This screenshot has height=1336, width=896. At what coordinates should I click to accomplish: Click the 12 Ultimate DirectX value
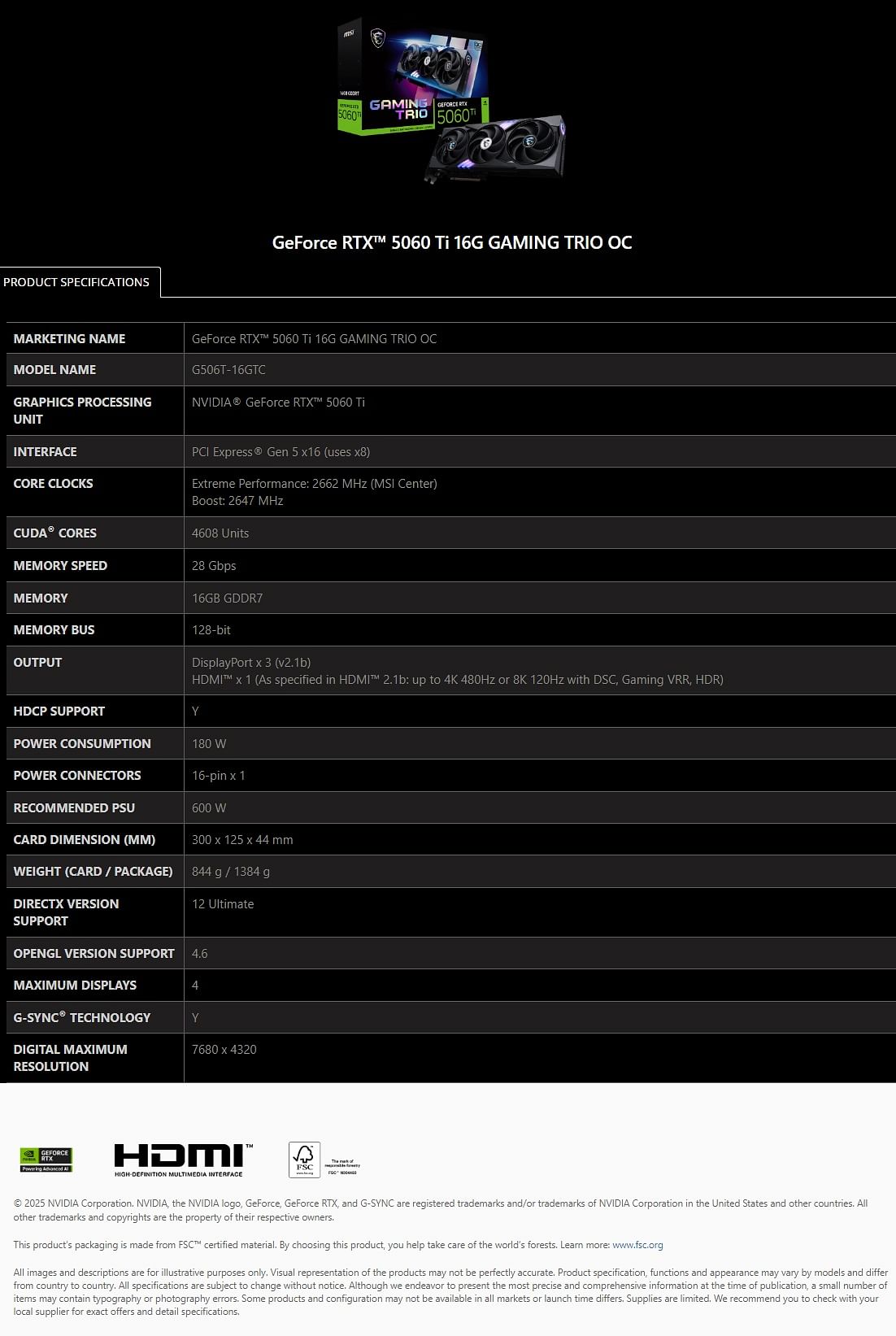pyautogui.click(x=223, y=903)
